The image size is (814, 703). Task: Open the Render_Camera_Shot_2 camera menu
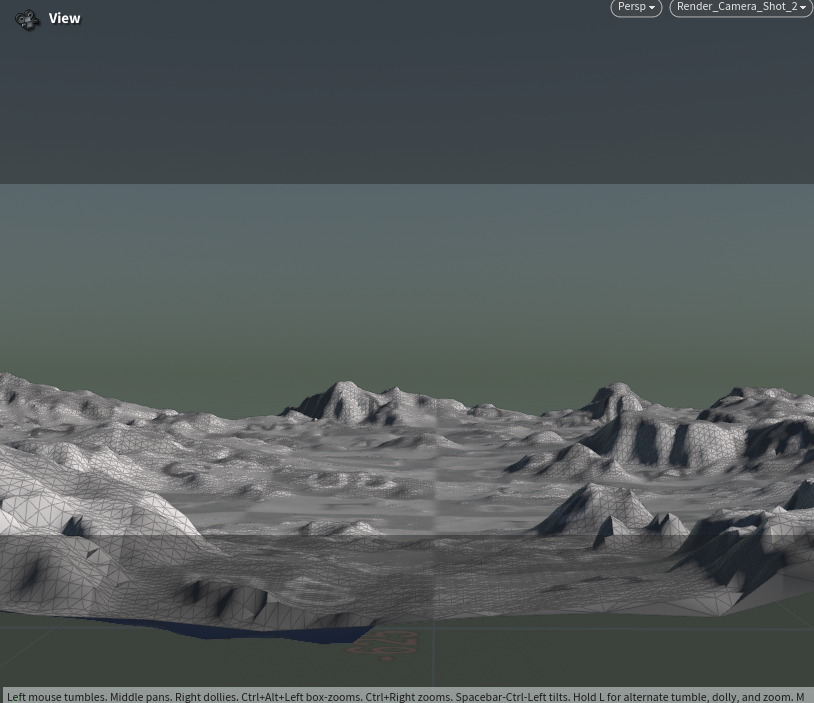point(738,7)
